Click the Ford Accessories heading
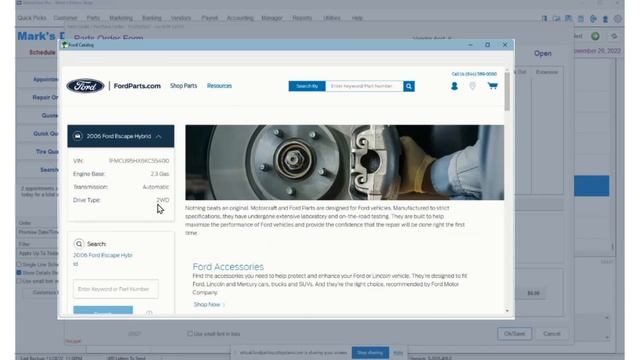Viewport: 640px width, 360px height. pyautogui.click(x=228, y=267)
